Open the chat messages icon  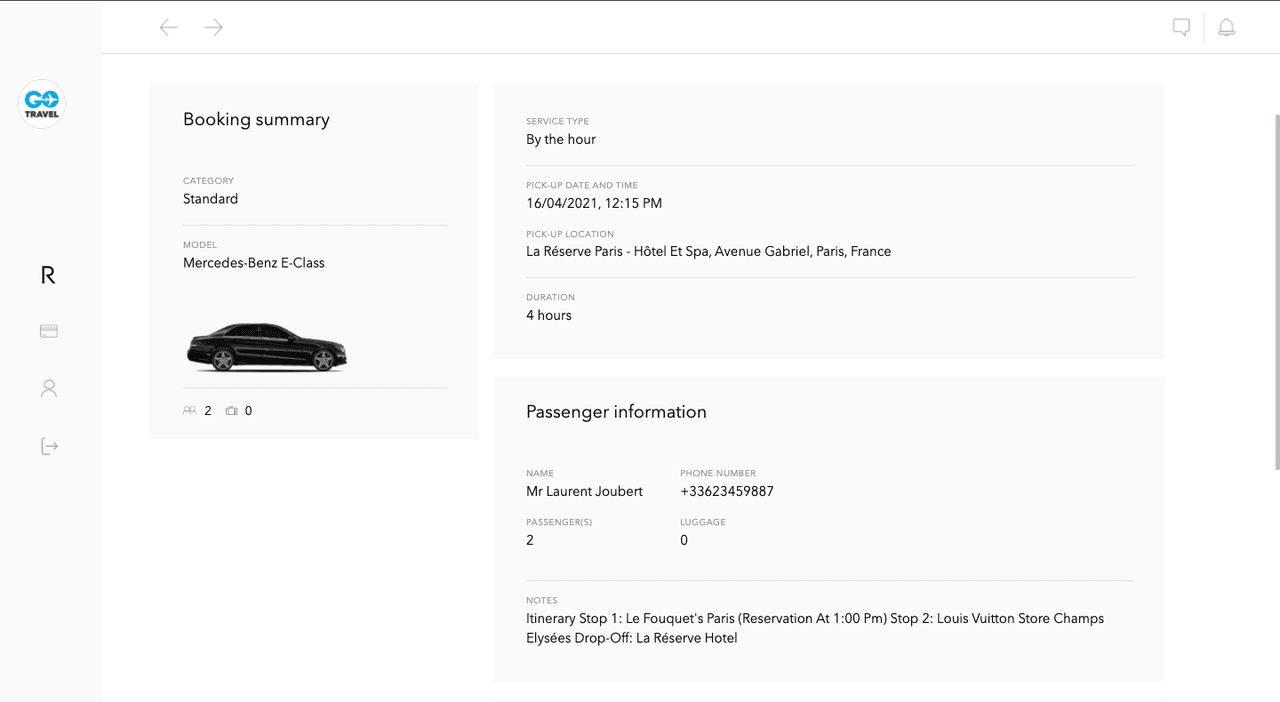(1181, 27)
